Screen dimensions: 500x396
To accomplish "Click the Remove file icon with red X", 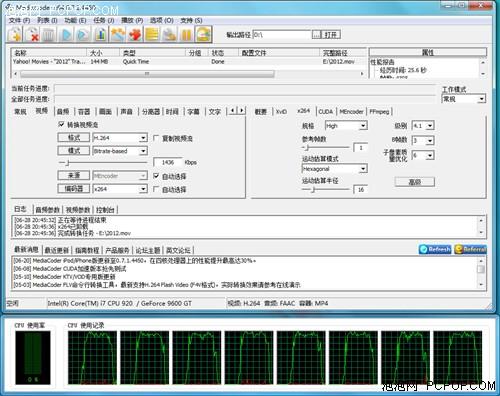I will coord(32,34).
